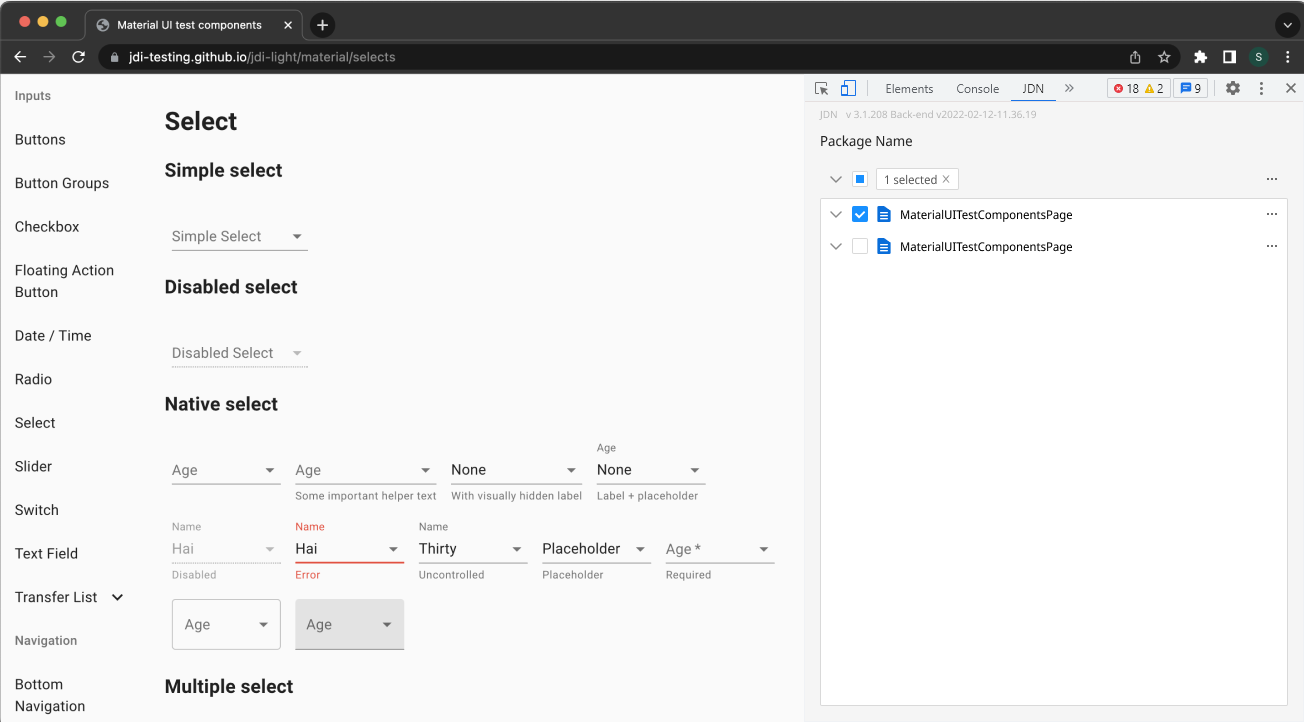Clear the 1 selected chip with X
The width and height of the screenshot is (1304, 722).
pos(946,180)
